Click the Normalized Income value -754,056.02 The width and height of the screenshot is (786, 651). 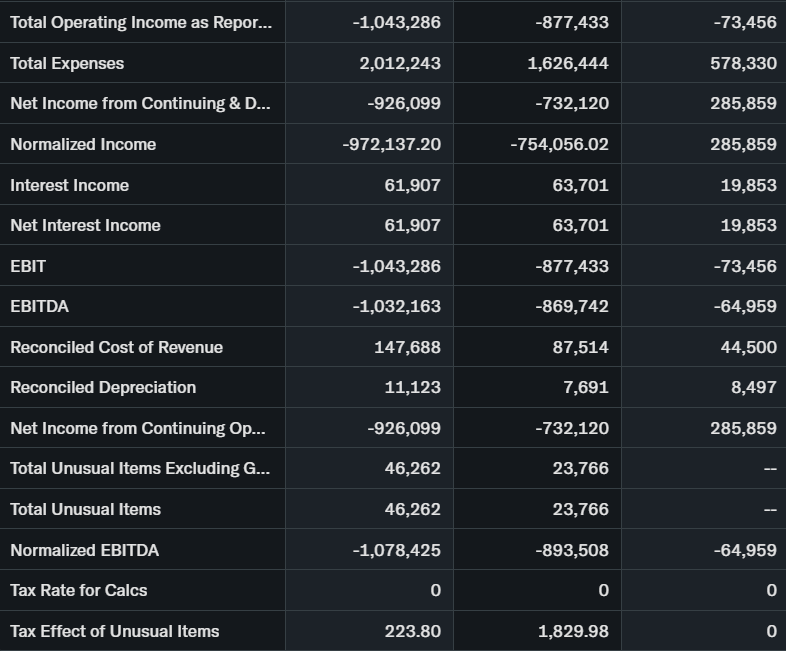coord(559,144)
